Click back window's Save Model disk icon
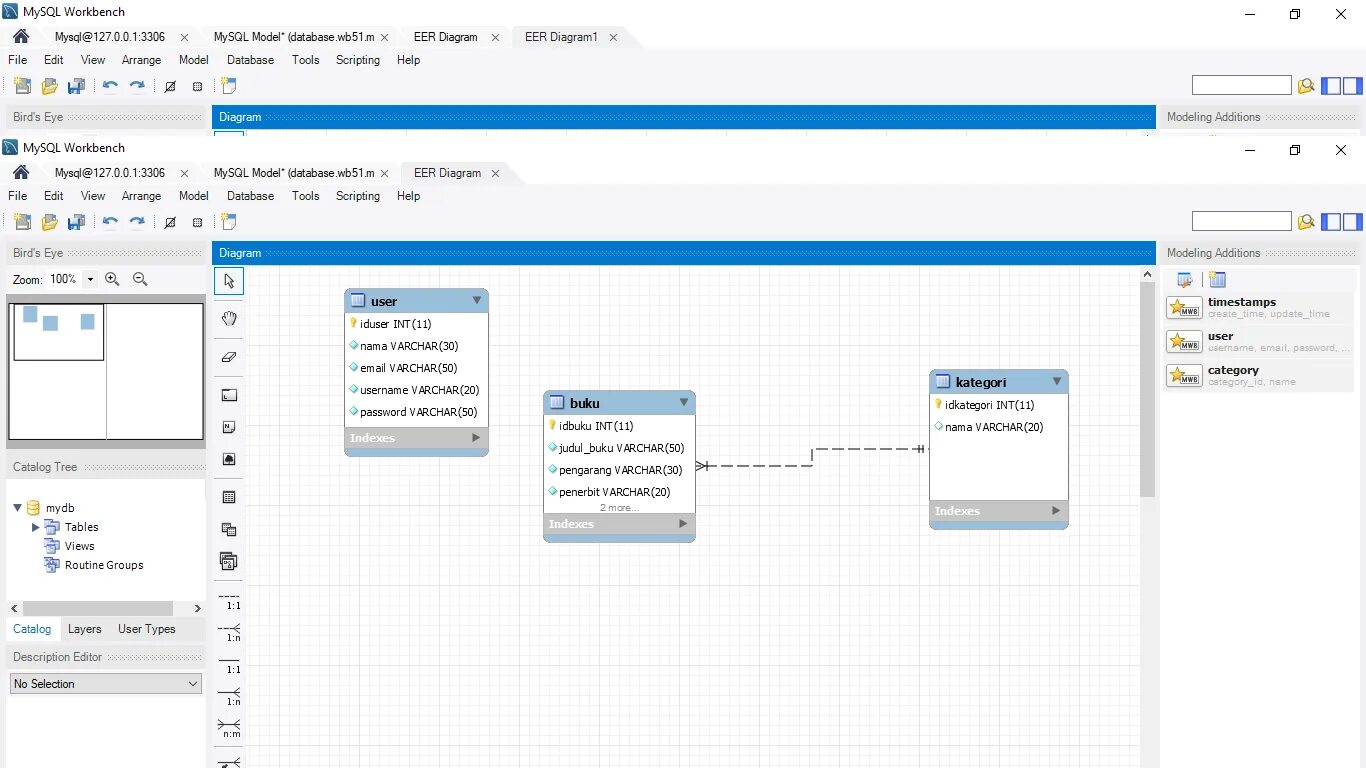The image size is (1366, 768). point(76,86)
